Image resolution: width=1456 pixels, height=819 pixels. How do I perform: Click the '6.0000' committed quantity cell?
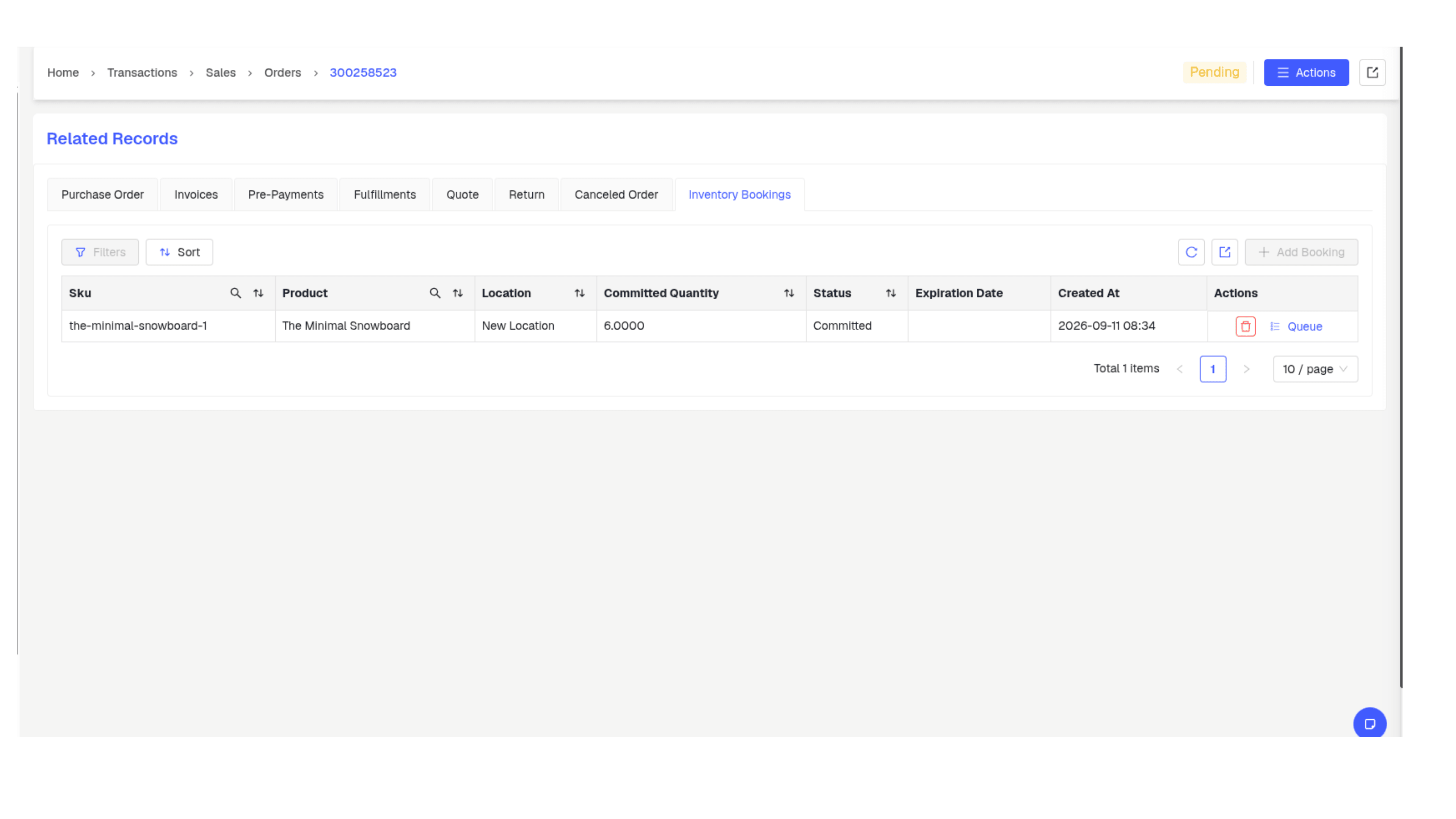(701, 326)
